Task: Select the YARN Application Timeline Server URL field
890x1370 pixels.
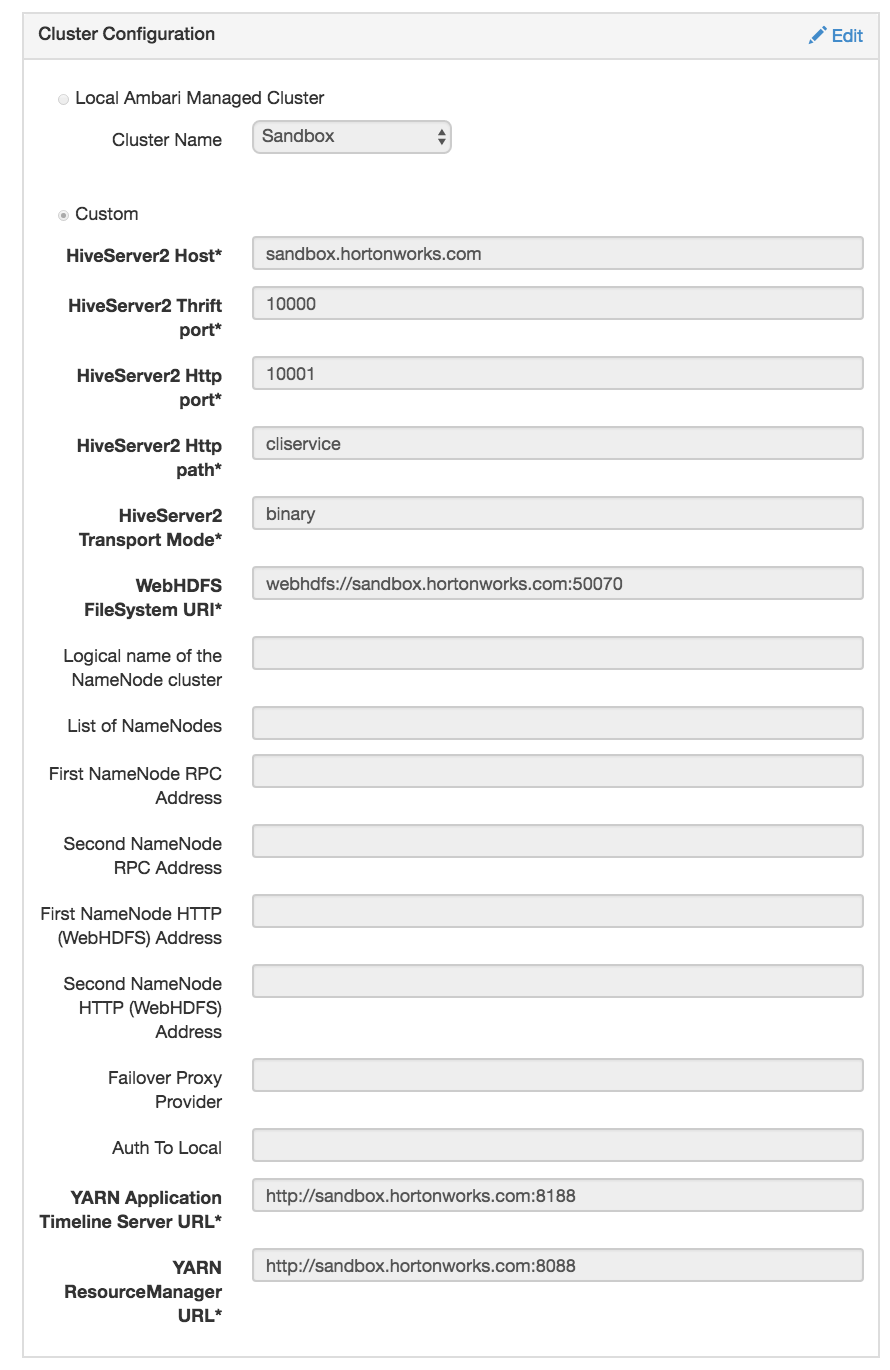Action: 558,1195
